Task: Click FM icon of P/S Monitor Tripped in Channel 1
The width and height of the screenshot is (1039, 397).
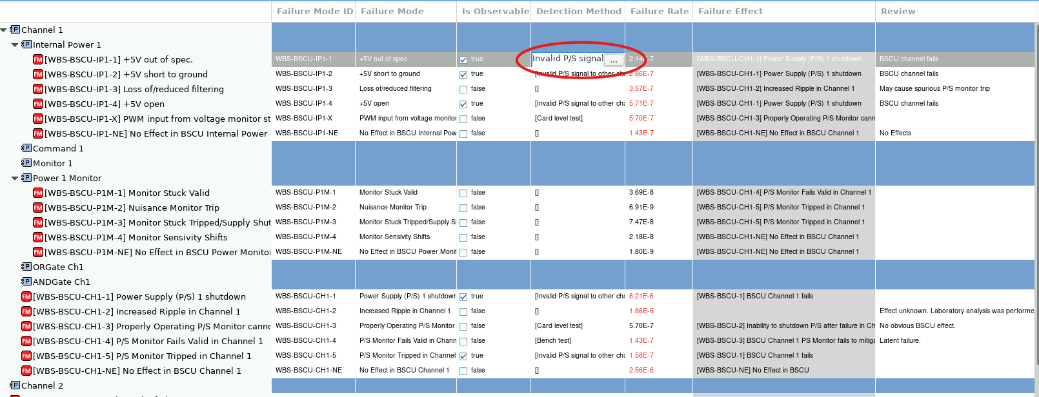Action: pyautogui.click(x=27, y=355)
